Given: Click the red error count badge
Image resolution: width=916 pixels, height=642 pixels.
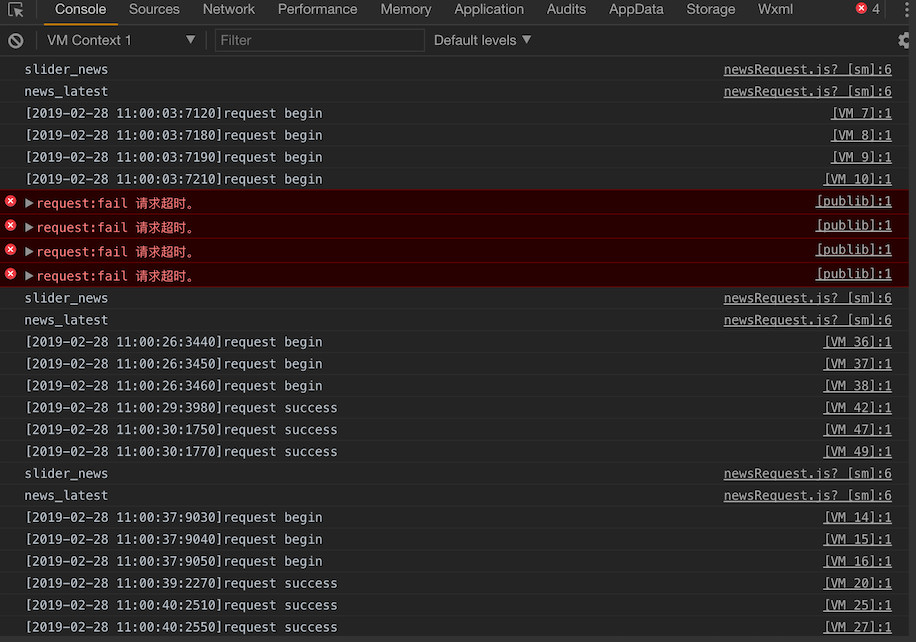Looking at the screenshot, I should click(867, 9).
